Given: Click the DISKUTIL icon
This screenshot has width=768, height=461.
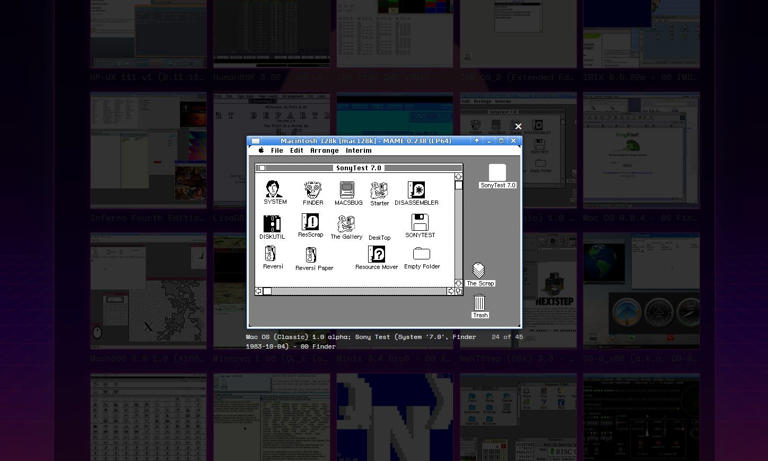Looking at the screenshot, I should click(x=272, y=223).
